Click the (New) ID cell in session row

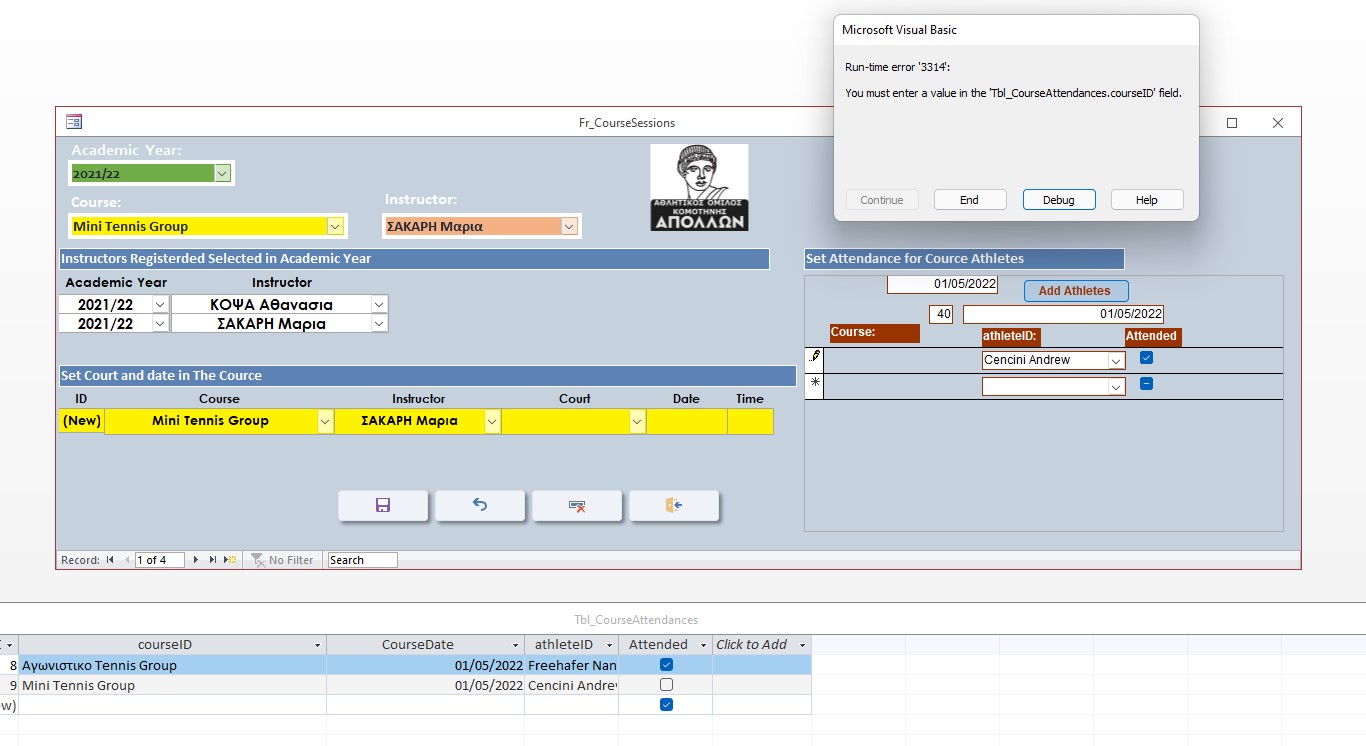click(x=82, y=422)
